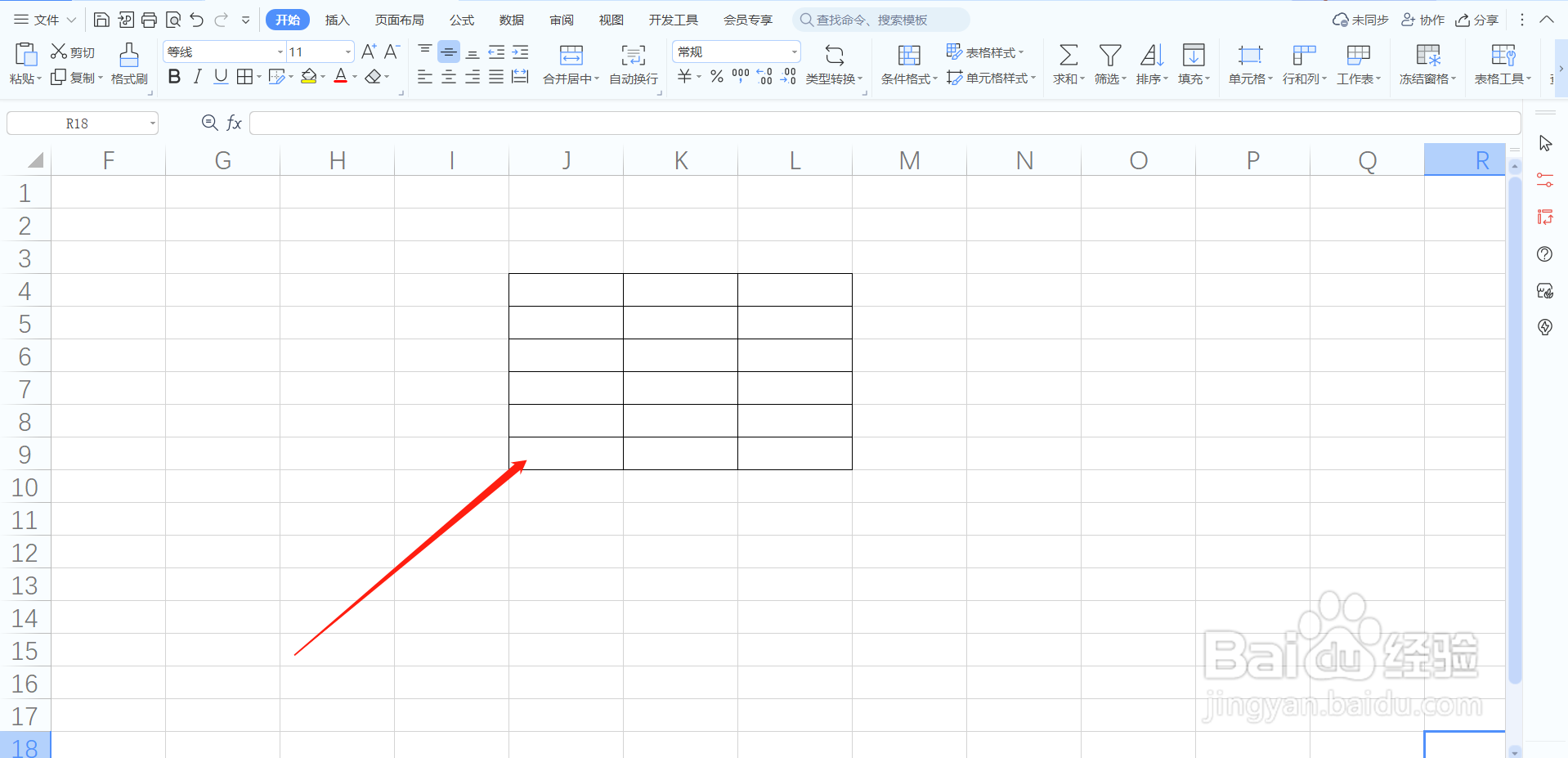Open Table Style (表格样式) dropdown
Viewport: 1568px width, 758px height.
point(985,52)
